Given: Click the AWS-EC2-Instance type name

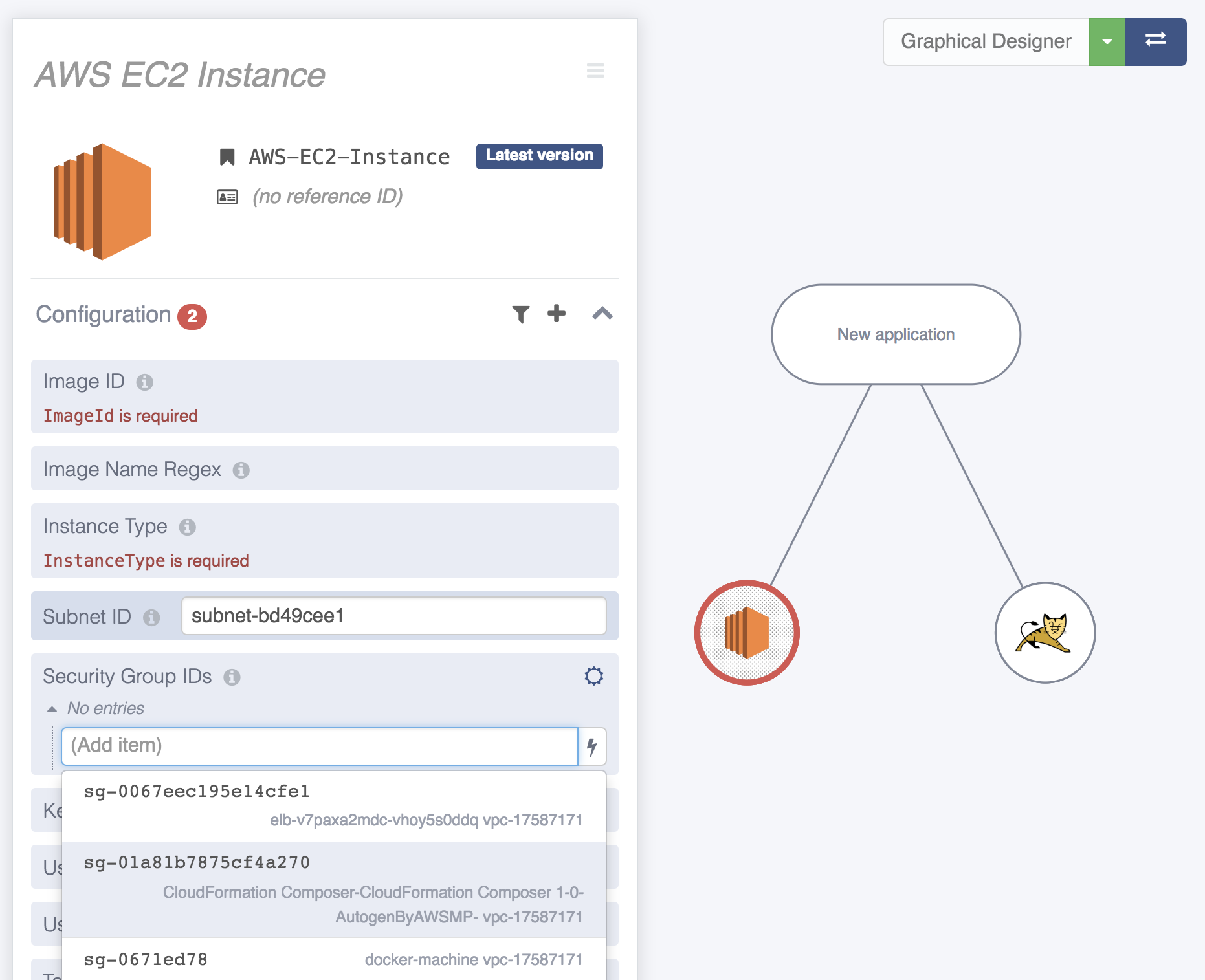Looking at the screenshot, I should (x=349, y=157).
